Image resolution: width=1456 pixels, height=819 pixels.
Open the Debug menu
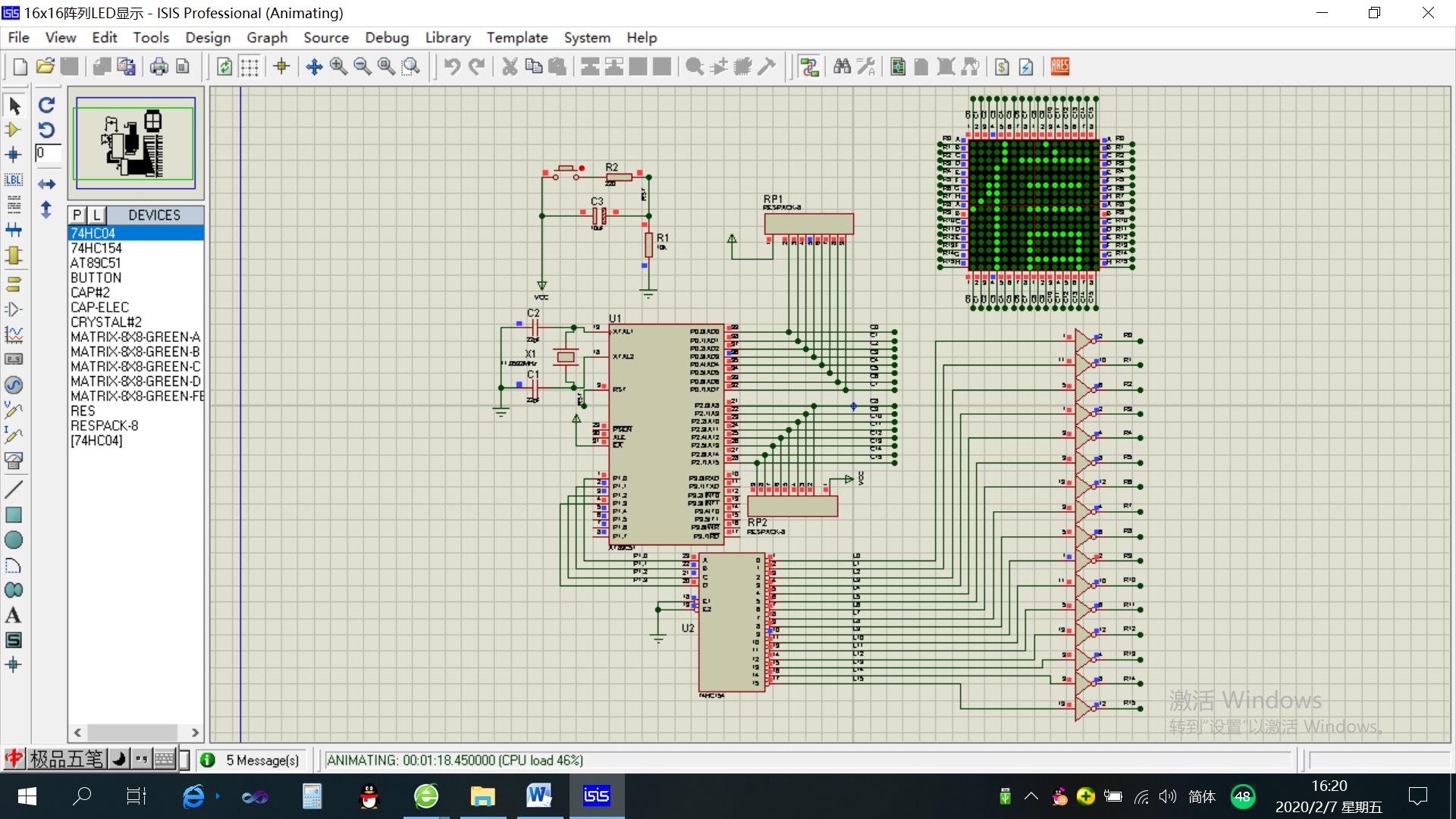click(x=386, y=37)
